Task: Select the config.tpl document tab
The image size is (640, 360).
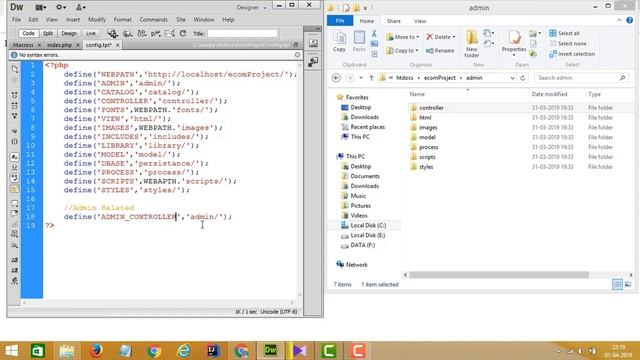Action: (x=98, y=45)
